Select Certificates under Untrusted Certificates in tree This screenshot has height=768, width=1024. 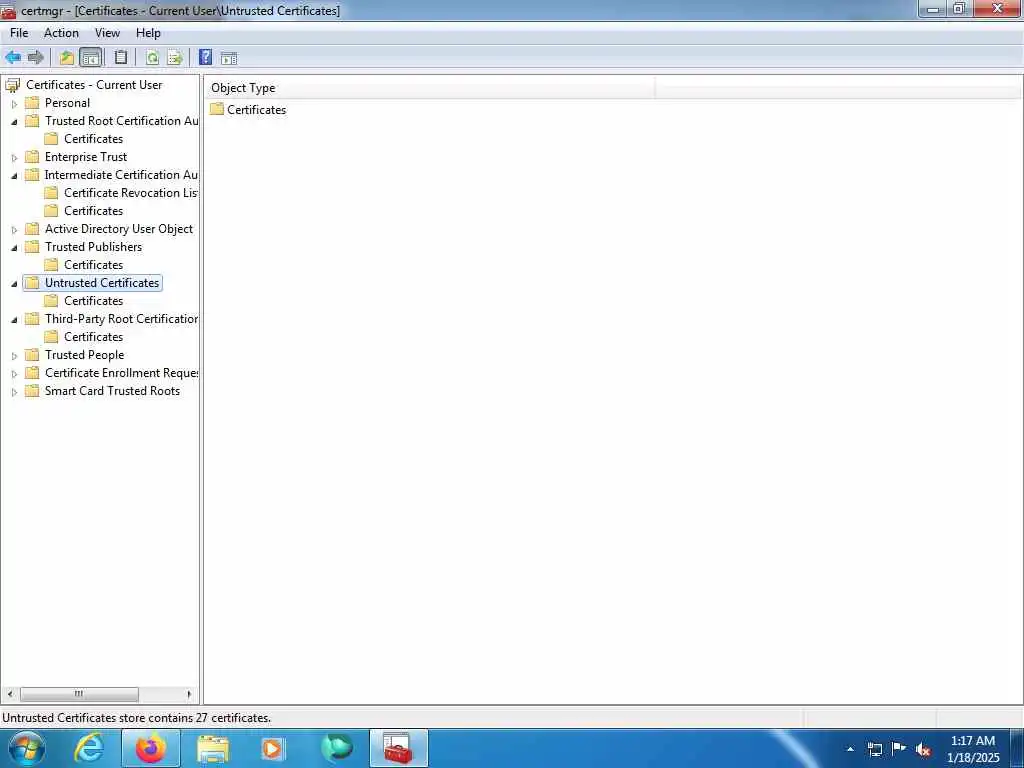pyautogui.click(x=93, y=301)
